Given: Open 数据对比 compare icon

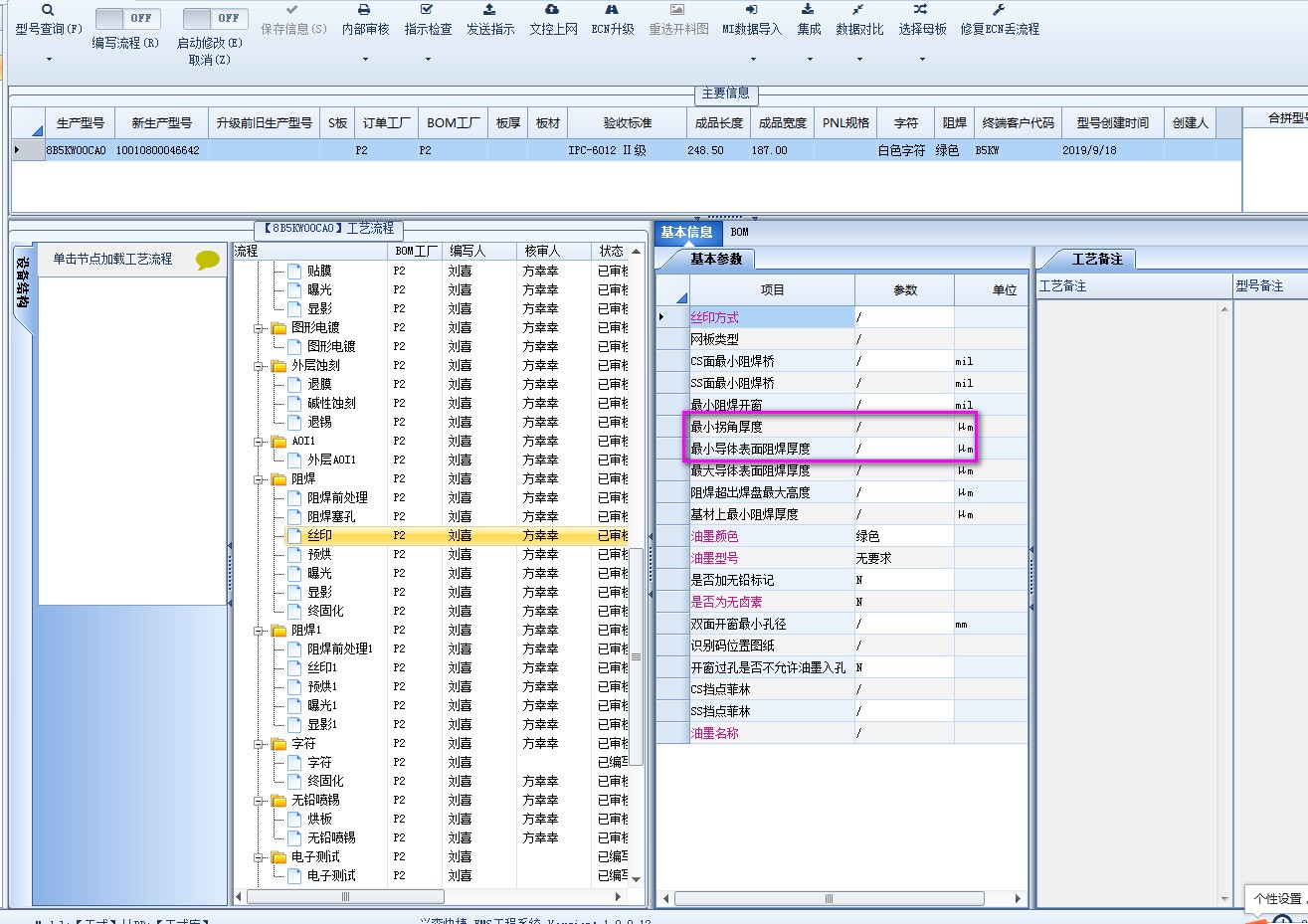Looking at the screenshot, I should click(x=858, y=10).
